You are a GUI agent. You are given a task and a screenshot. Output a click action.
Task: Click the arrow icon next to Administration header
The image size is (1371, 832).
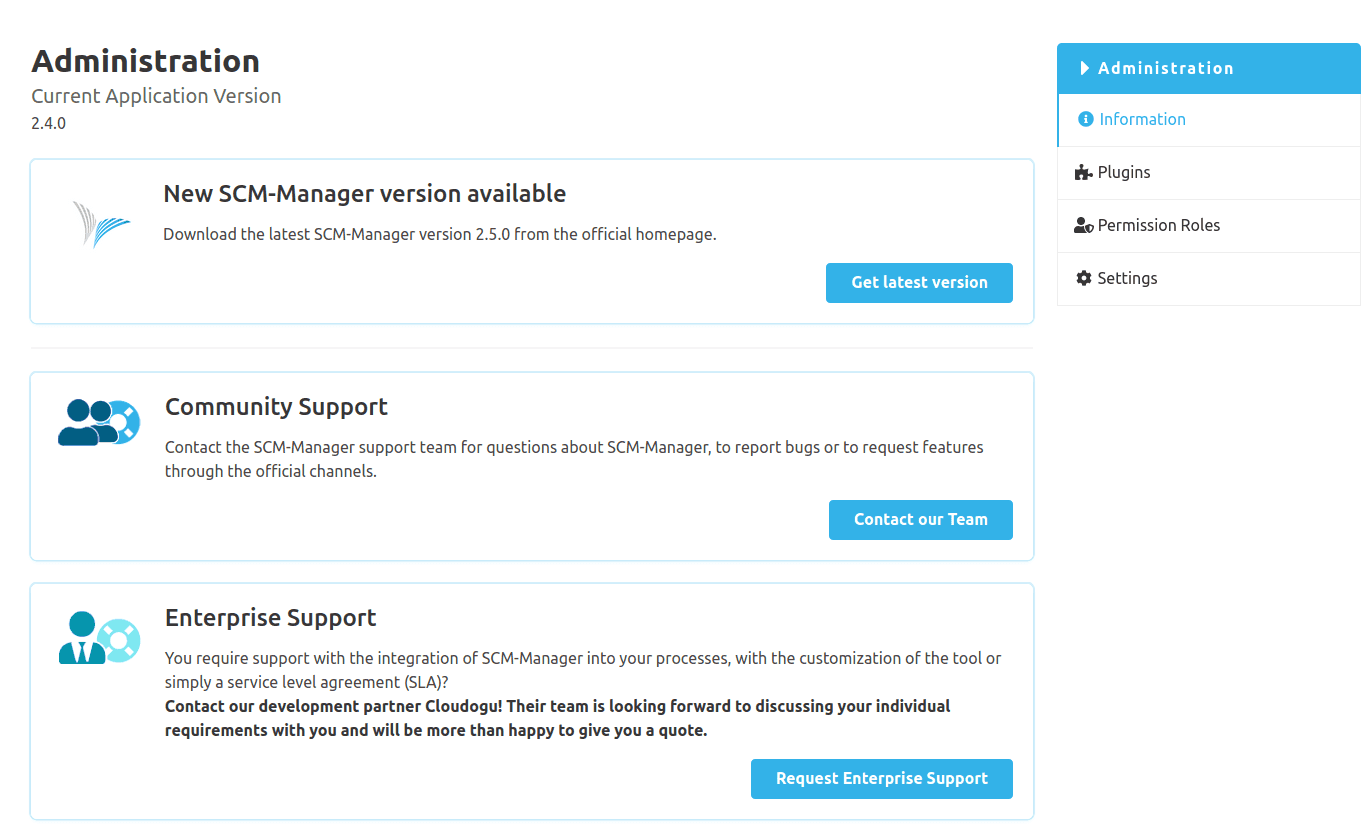[x=1084, y=68]
